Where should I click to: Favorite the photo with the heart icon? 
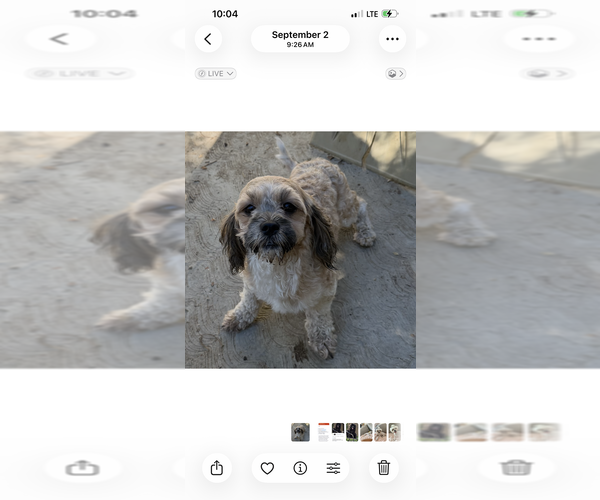(267, 468)
